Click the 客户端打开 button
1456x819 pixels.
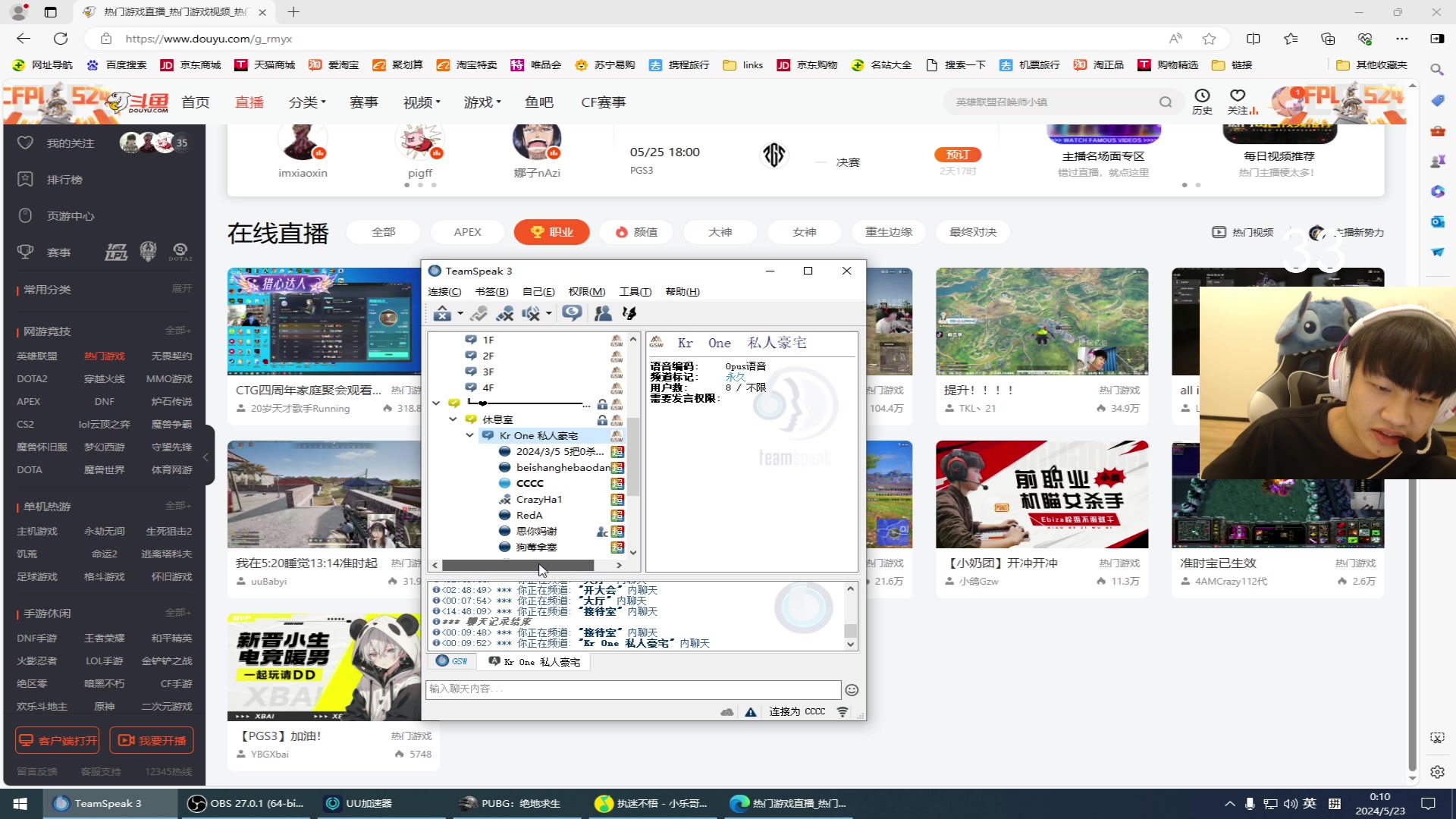click(58, 740)
